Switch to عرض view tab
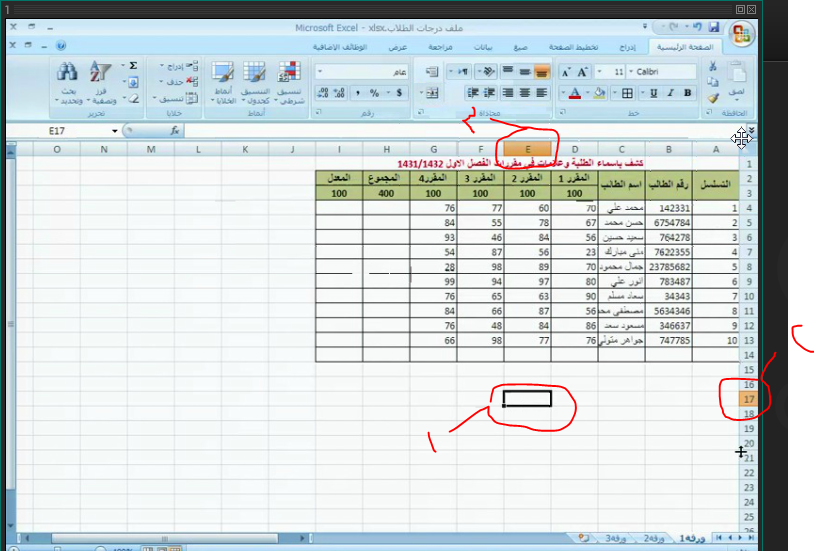Screen dimensions: 814x551 (x=398, y=47)
